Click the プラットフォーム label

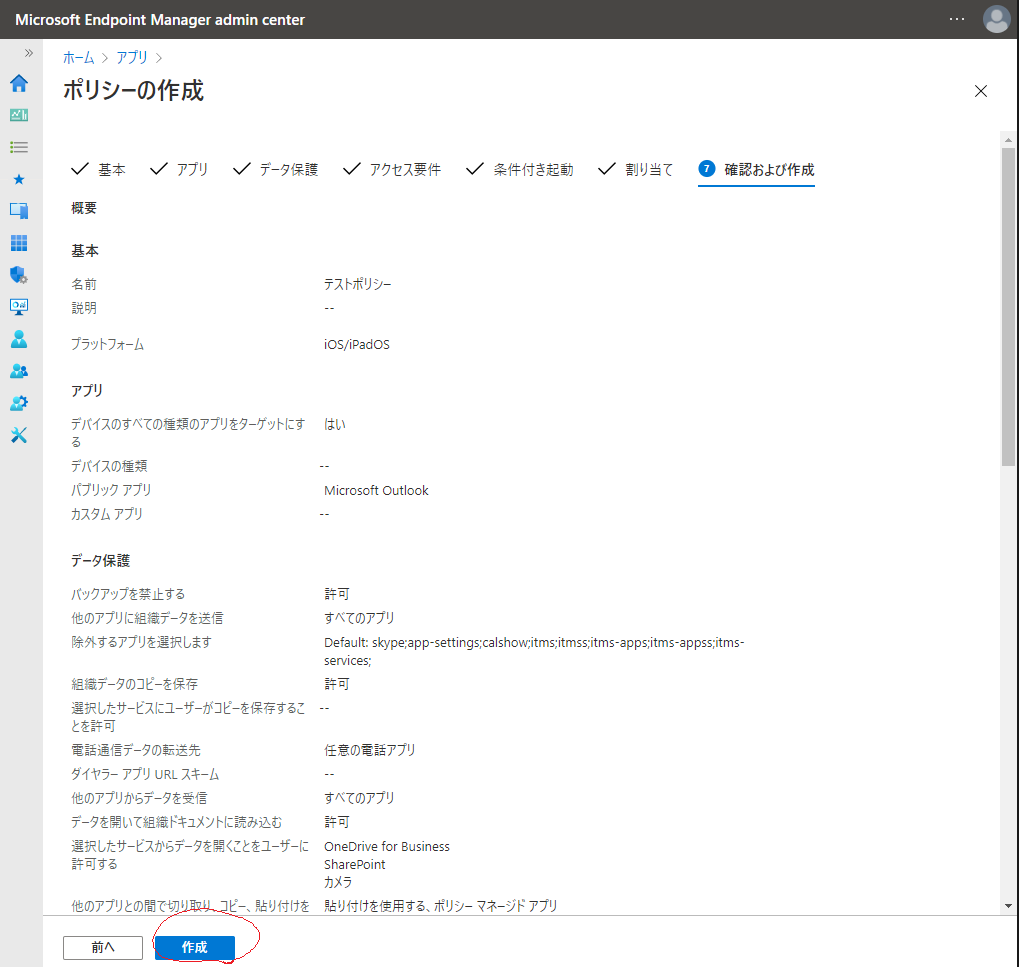tap(107, 344)
